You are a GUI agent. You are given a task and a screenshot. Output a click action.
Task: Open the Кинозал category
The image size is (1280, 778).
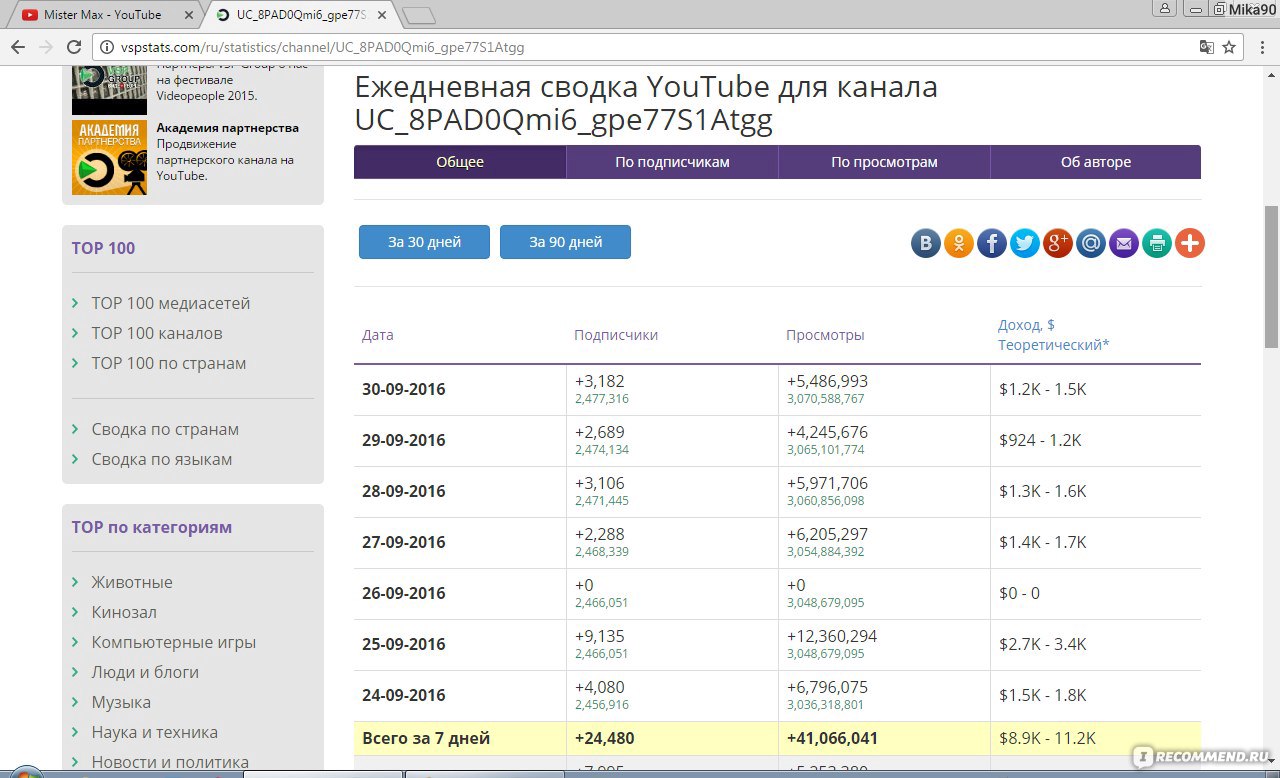124,612
